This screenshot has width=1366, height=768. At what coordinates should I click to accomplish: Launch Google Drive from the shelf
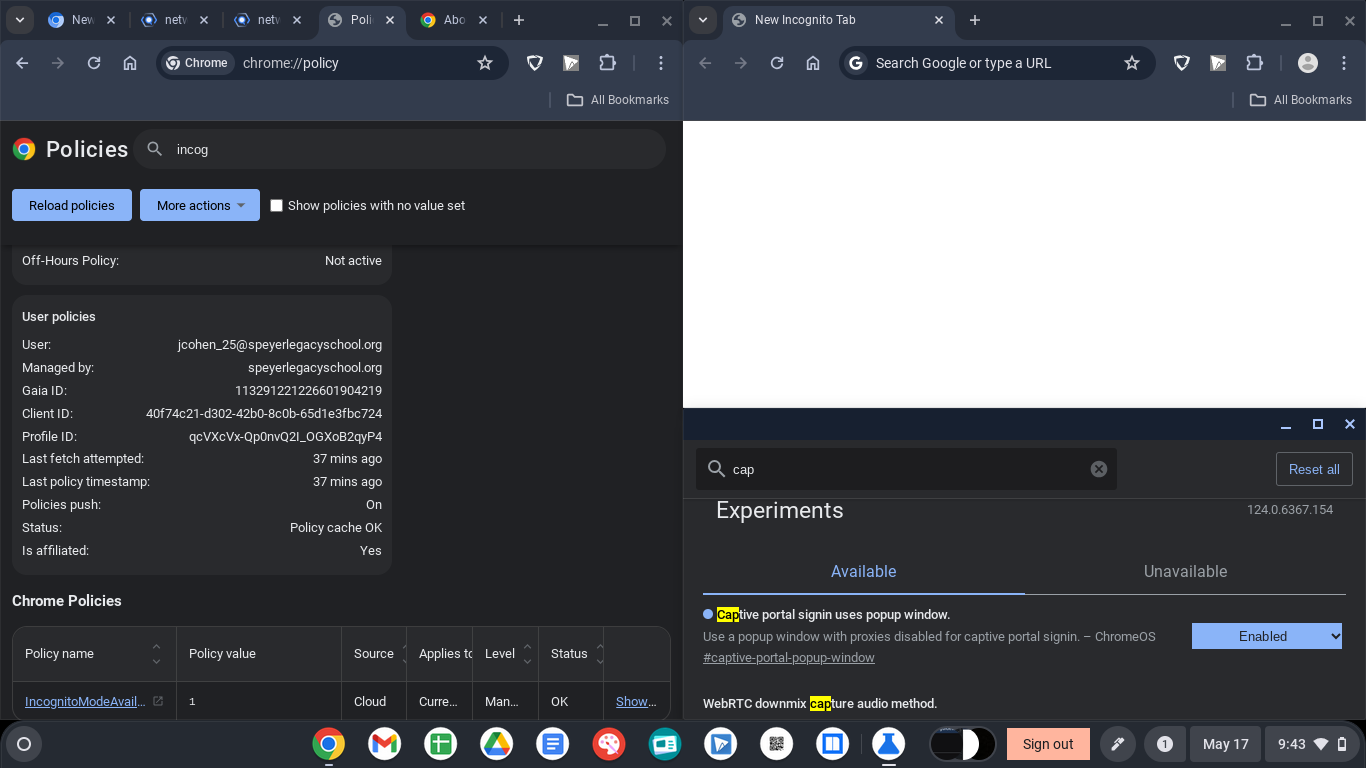tap(497, 744)
